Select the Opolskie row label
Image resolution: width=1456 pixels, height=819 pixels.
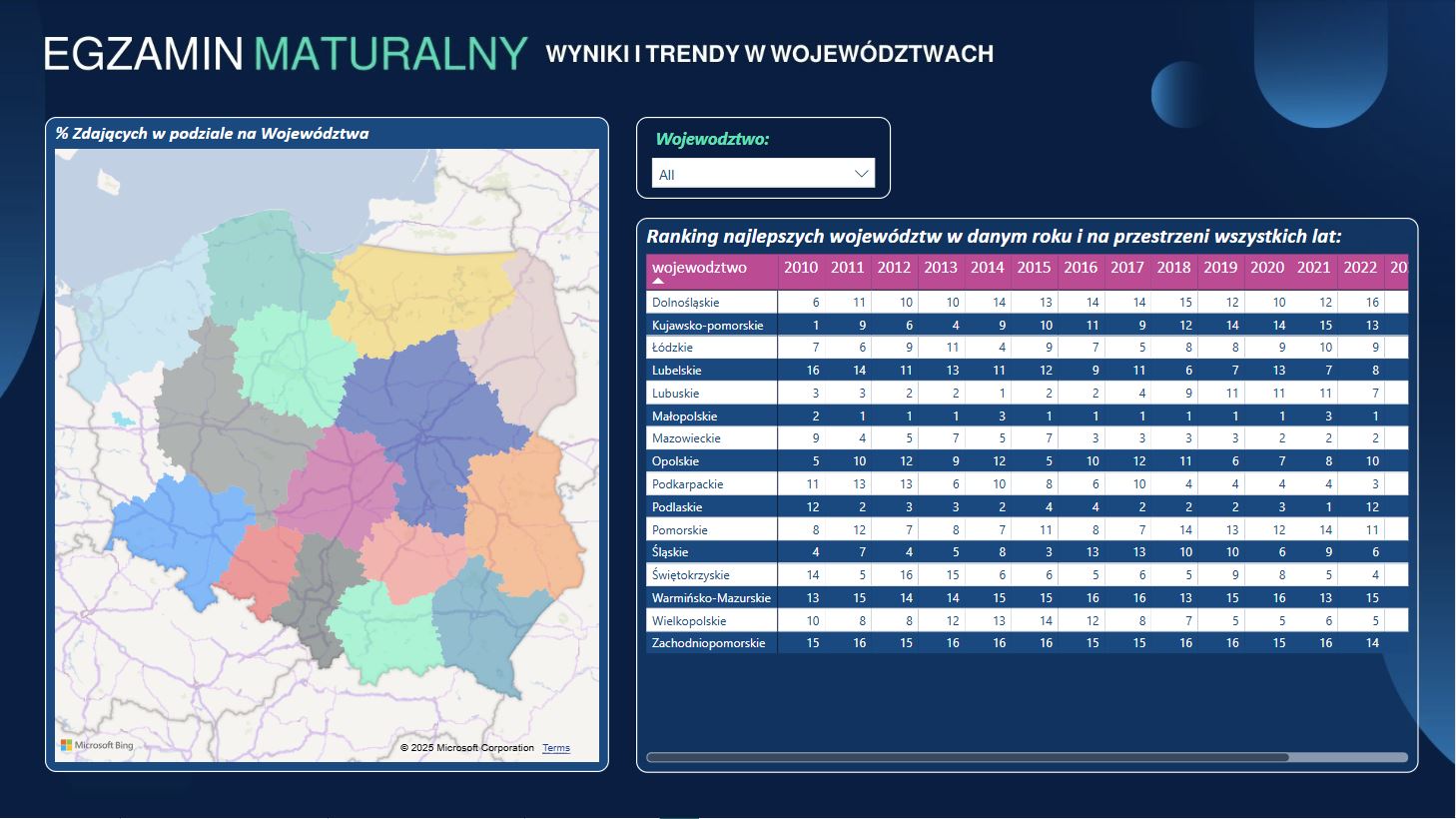[675, 461]
